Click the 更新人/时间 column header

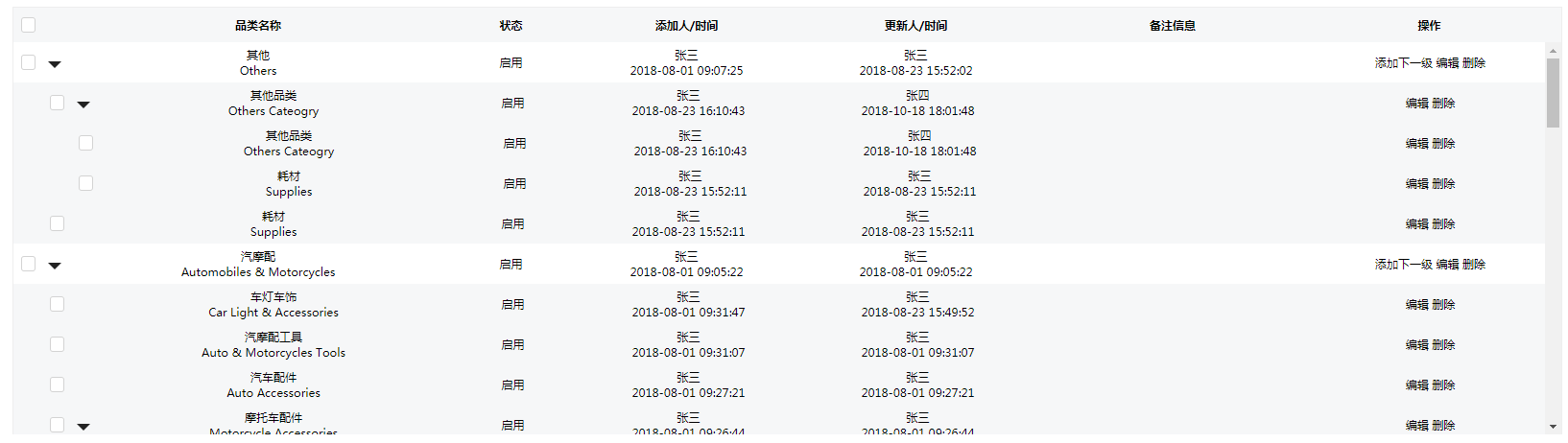pos(915,26)
